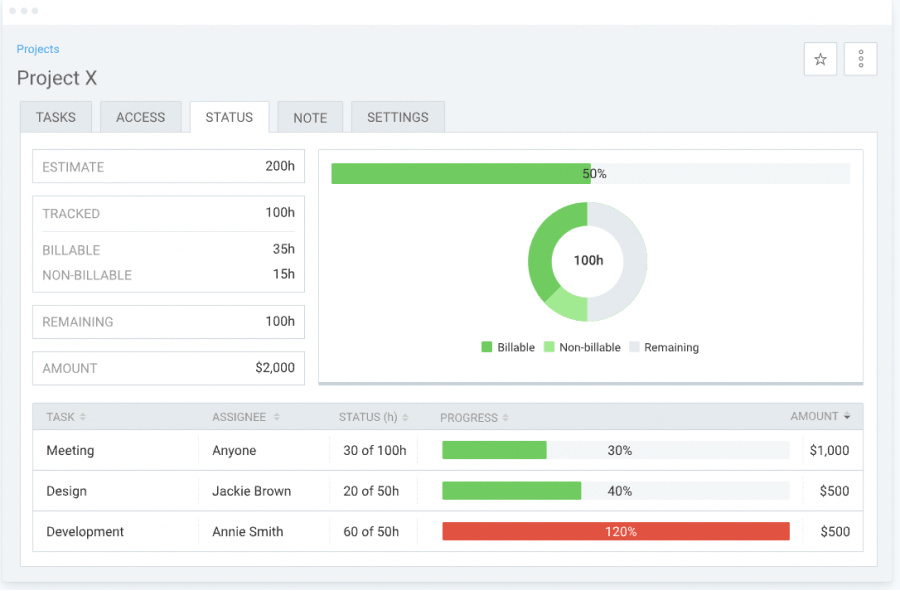
Task: Click the TRACKED 100h value
Action: (x=280, y=213)
